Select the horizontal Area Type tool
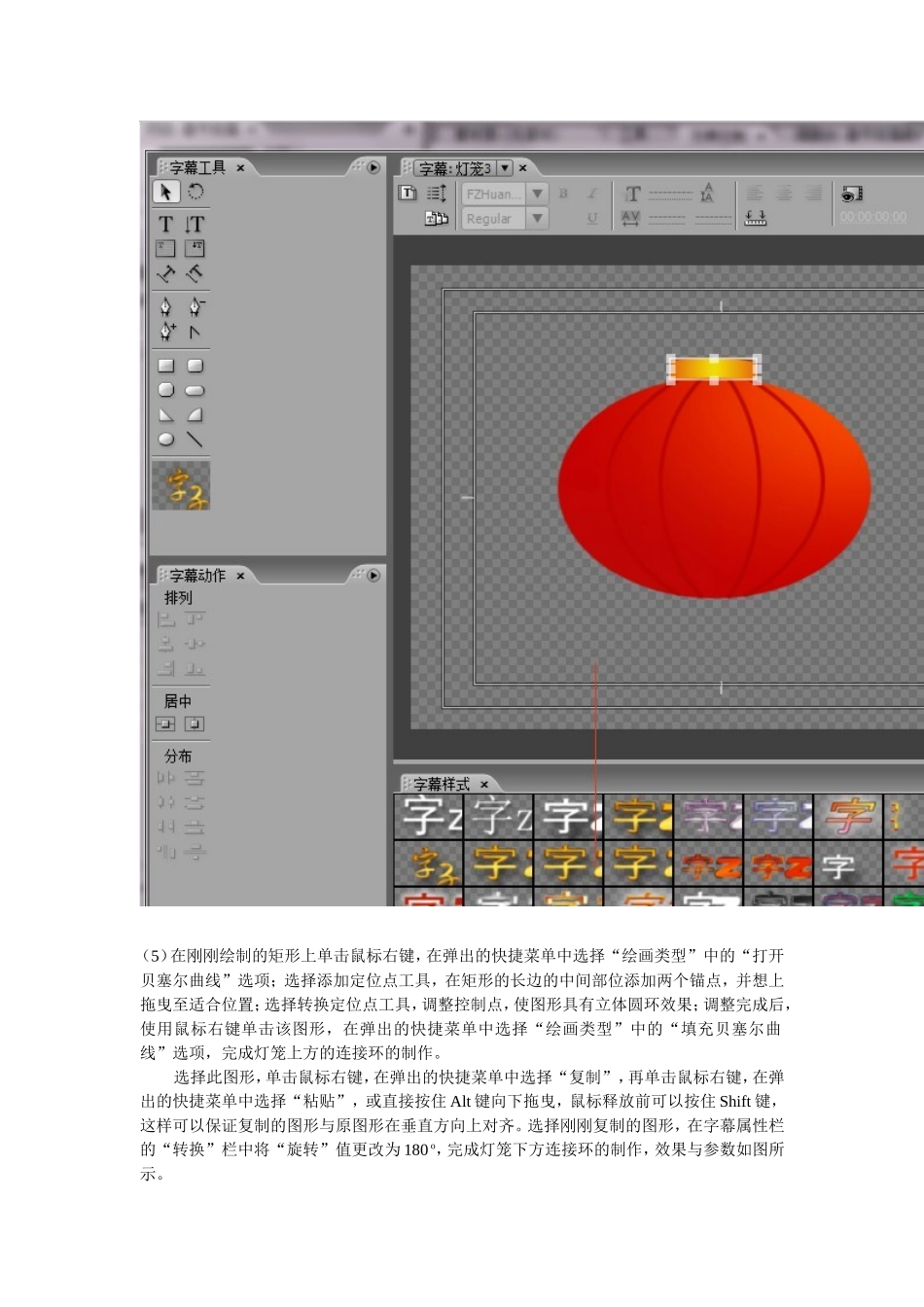Image resolution: width=924 pixels, height=1307 pixels. pyautogui.click(x=166, y=249)
